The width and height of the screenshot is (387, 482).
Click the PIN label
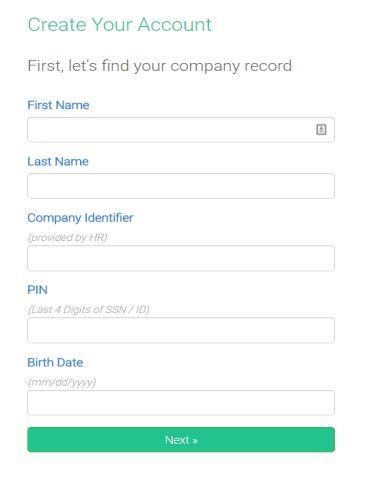[37, 290]
